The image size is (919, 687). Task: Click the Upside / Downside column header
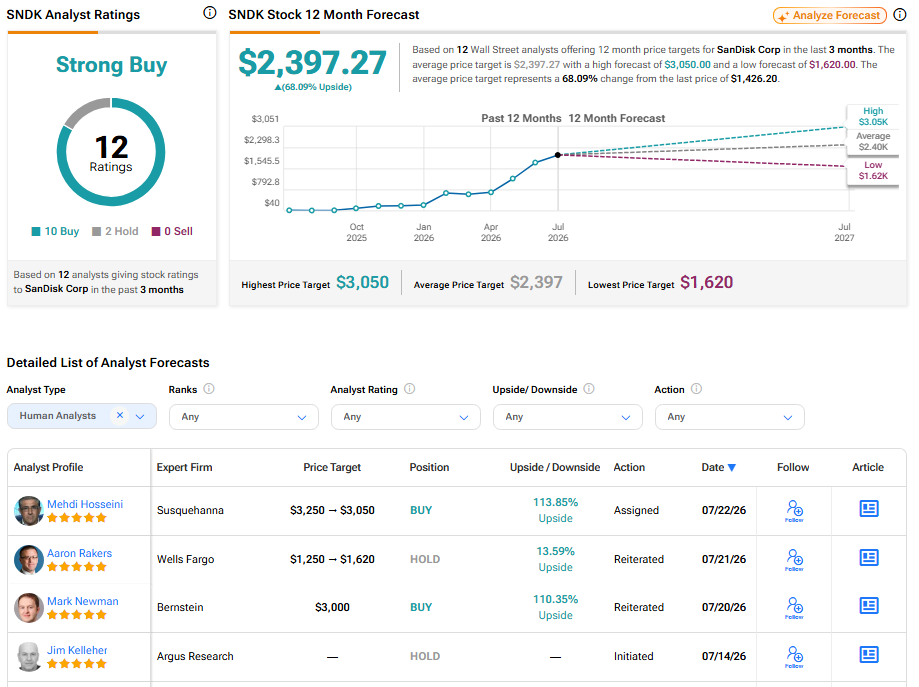555,467
